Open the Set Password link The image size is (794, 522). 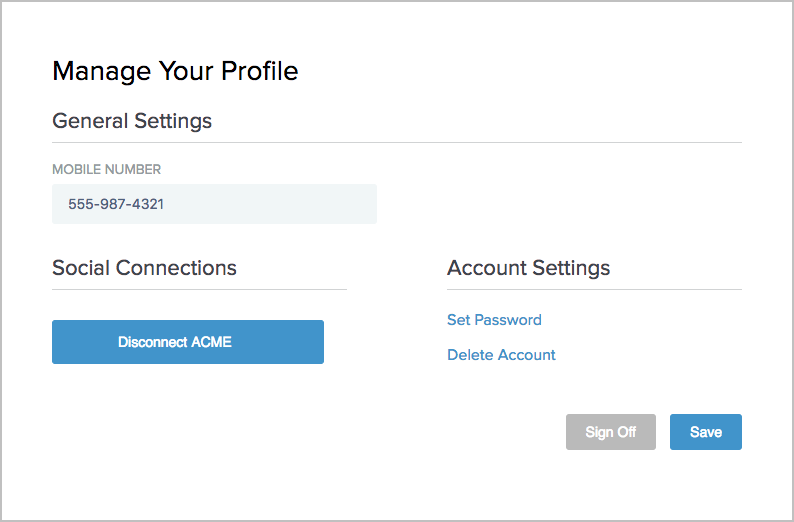(x=494, y=320)
